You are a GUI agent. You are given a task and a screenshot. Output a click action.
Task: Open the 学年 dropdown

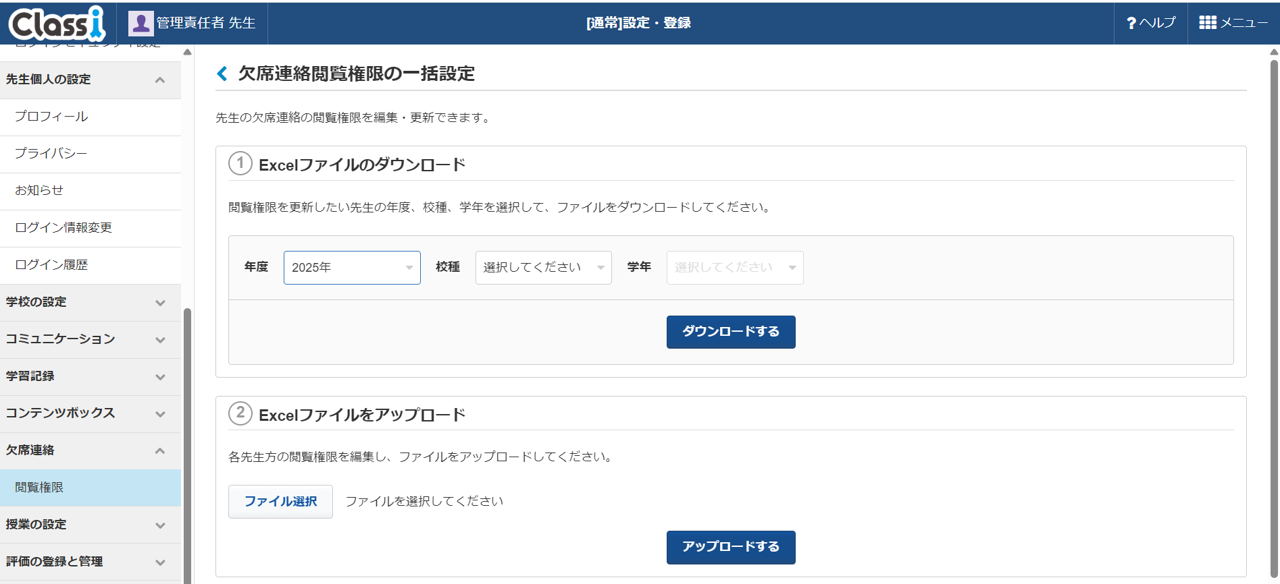pos(735,267)
